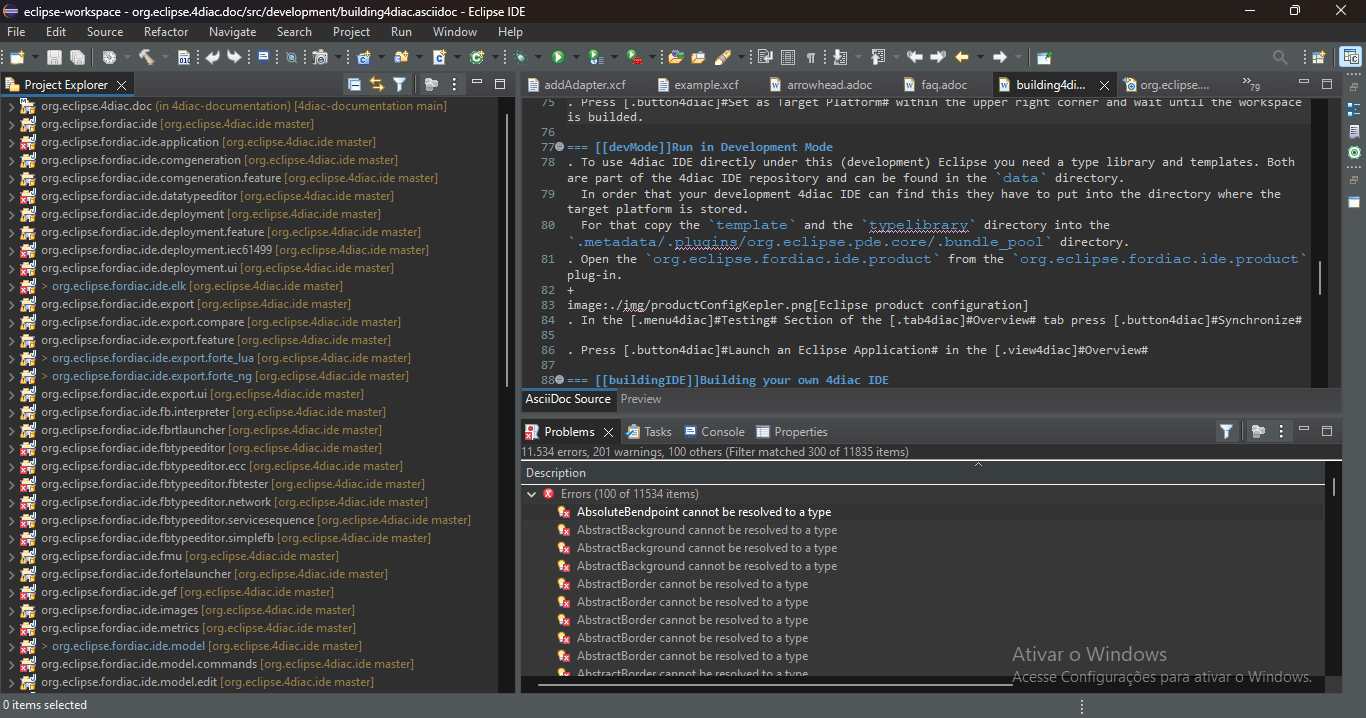The image size is (1366, 718).
Task: Expand the org.eclipse.fordiac.ide.application project
Action: tap(11, 142)
